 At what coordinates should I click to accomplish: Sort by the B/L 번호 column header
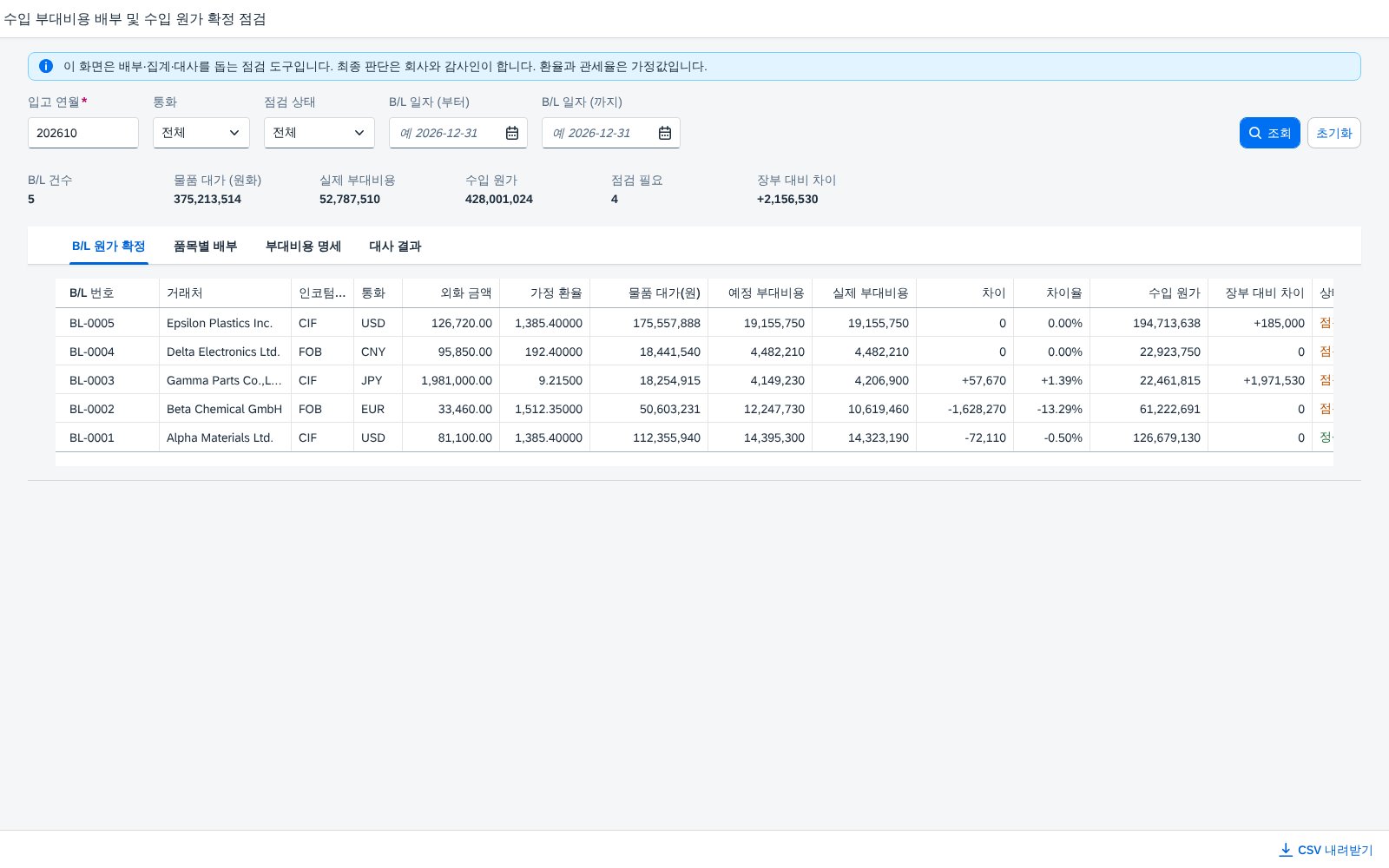pyautogui.click(x=108, y=293)
